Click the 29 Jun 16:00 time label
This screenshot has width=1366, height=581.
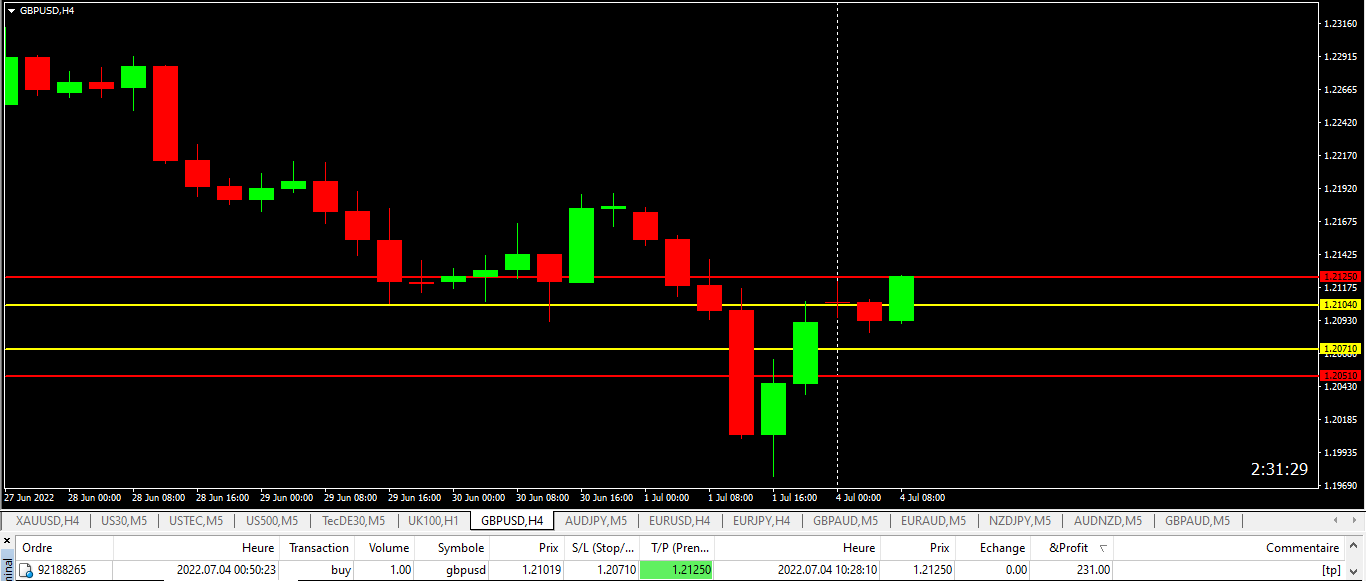[415, 497]
